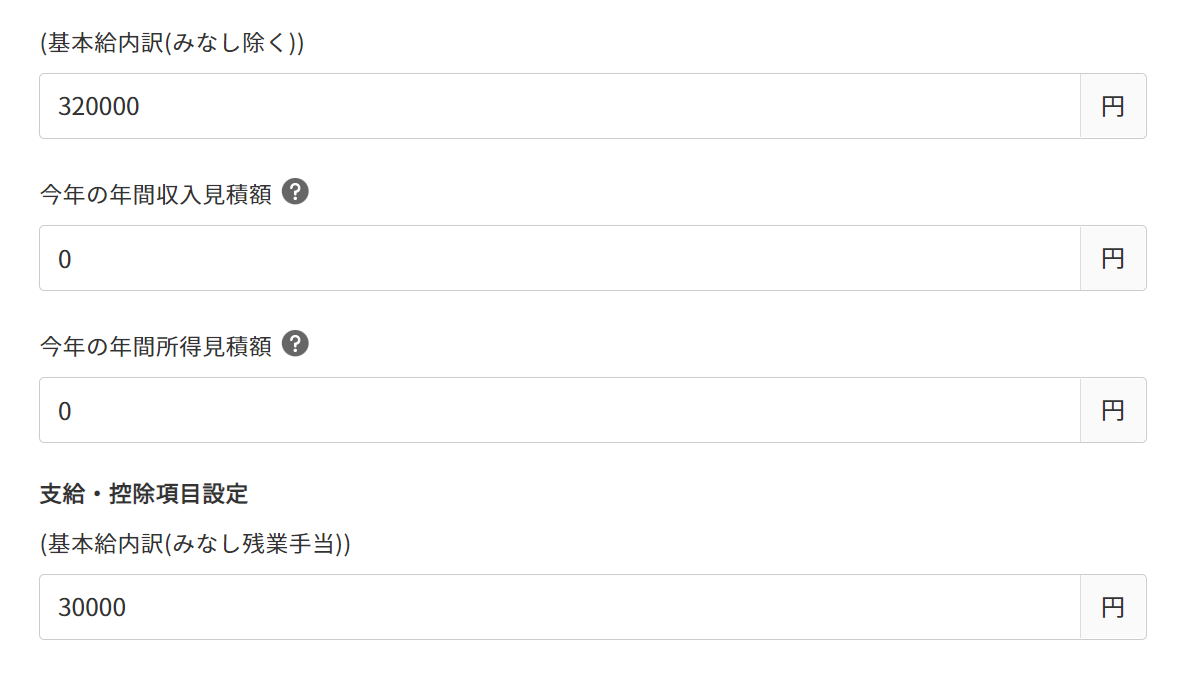Screen dimensions: 1180x676
Task: Open help for 今年の年間所得見積額
Action: tap(295, 344)
